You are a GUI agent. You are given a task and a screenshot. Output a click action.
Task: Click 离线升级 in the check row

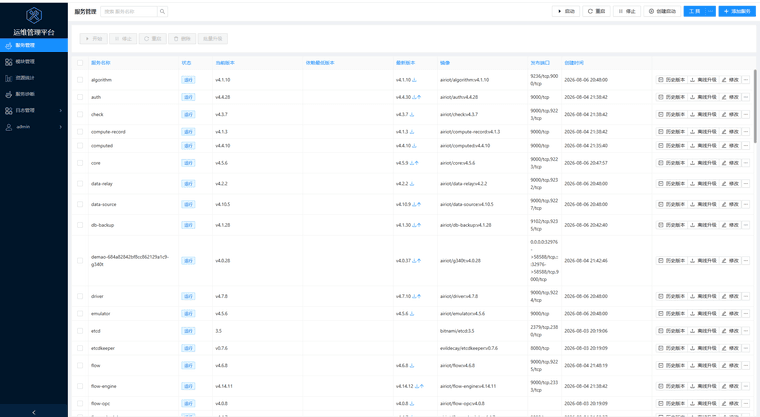703,114
